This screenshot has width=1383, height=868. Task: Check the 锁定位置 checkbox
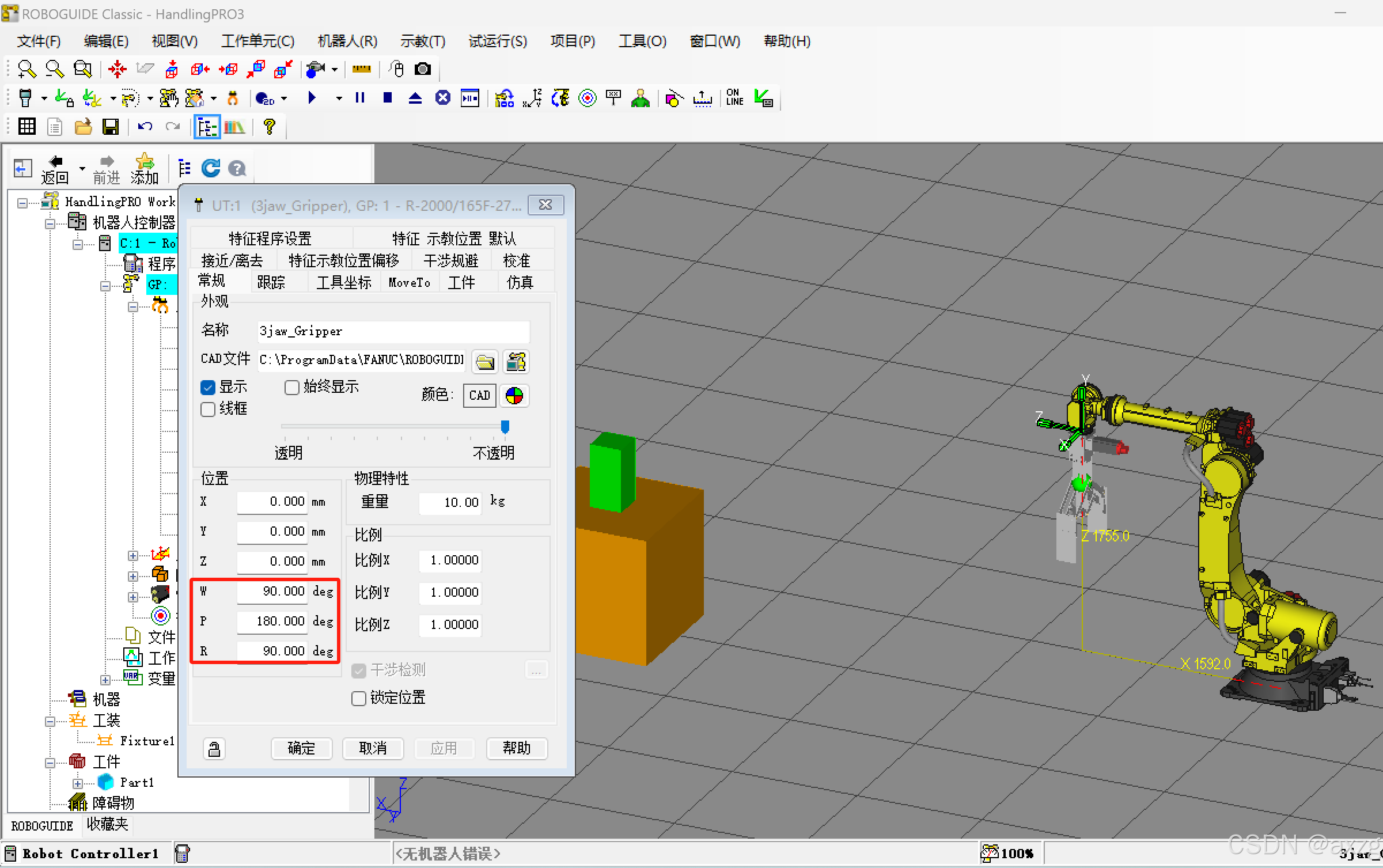pyautogui.click(x=359, y=699)
